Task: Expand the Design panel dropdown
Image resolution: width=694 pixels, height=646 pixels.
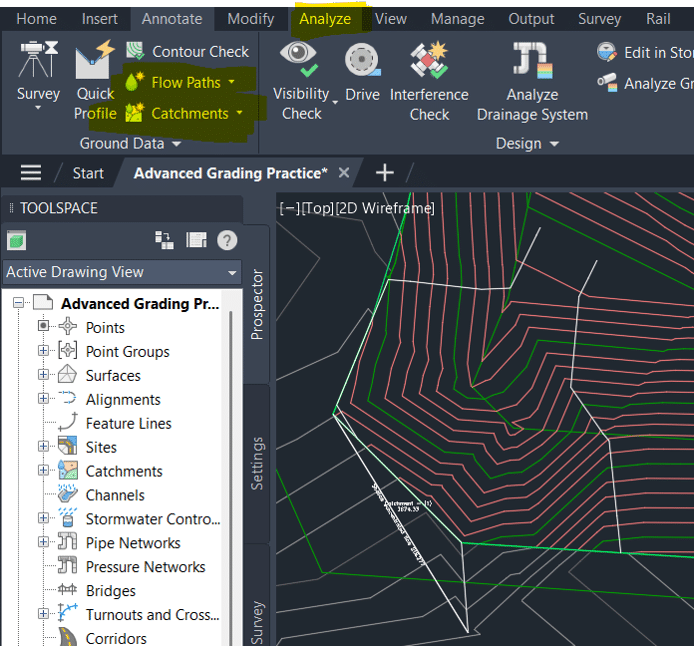Action: click(x=527, y=143)
